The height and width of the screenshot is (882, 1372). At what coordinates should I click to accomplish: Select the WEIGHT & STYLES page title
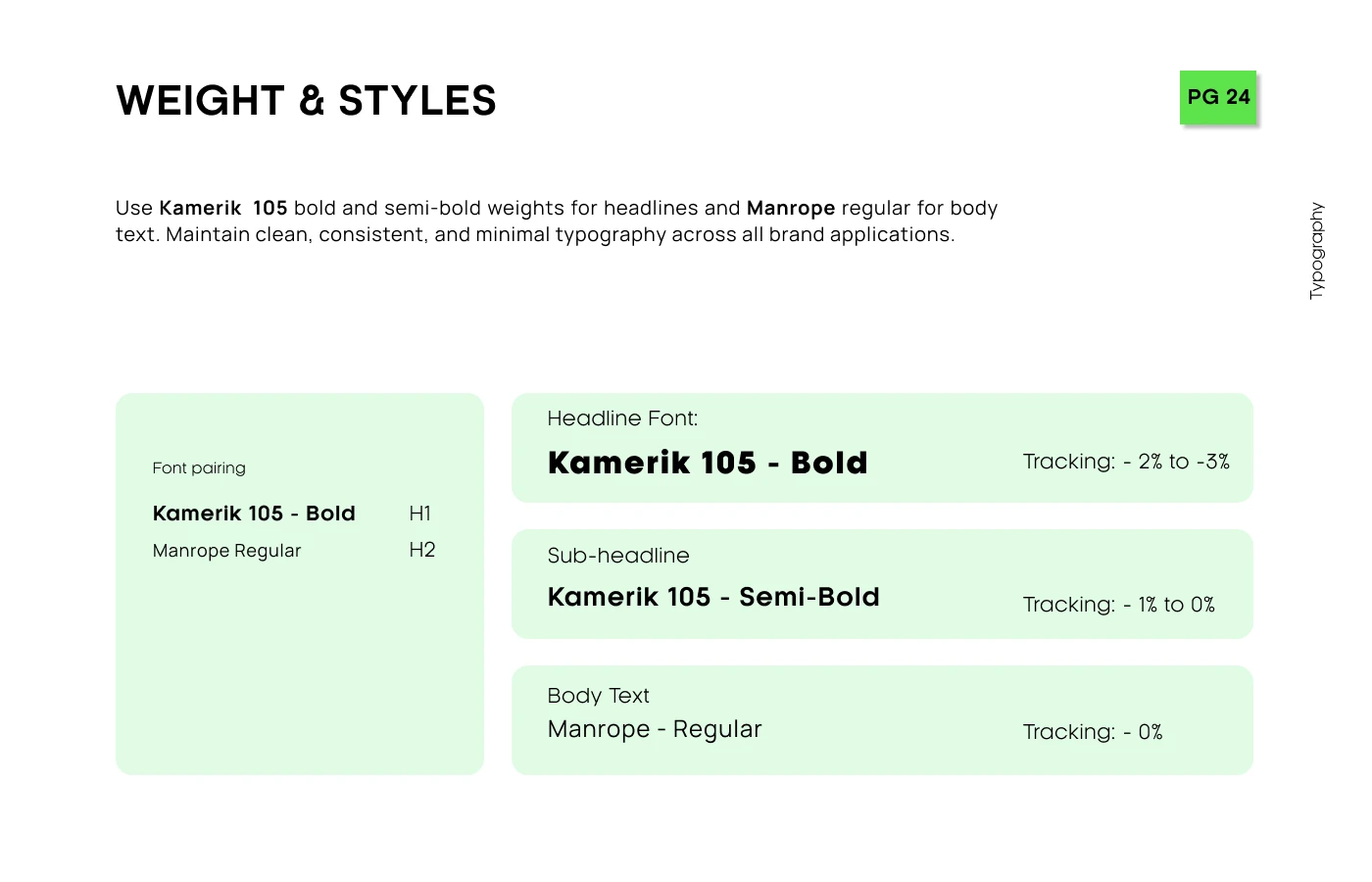(x=306, y=101)
